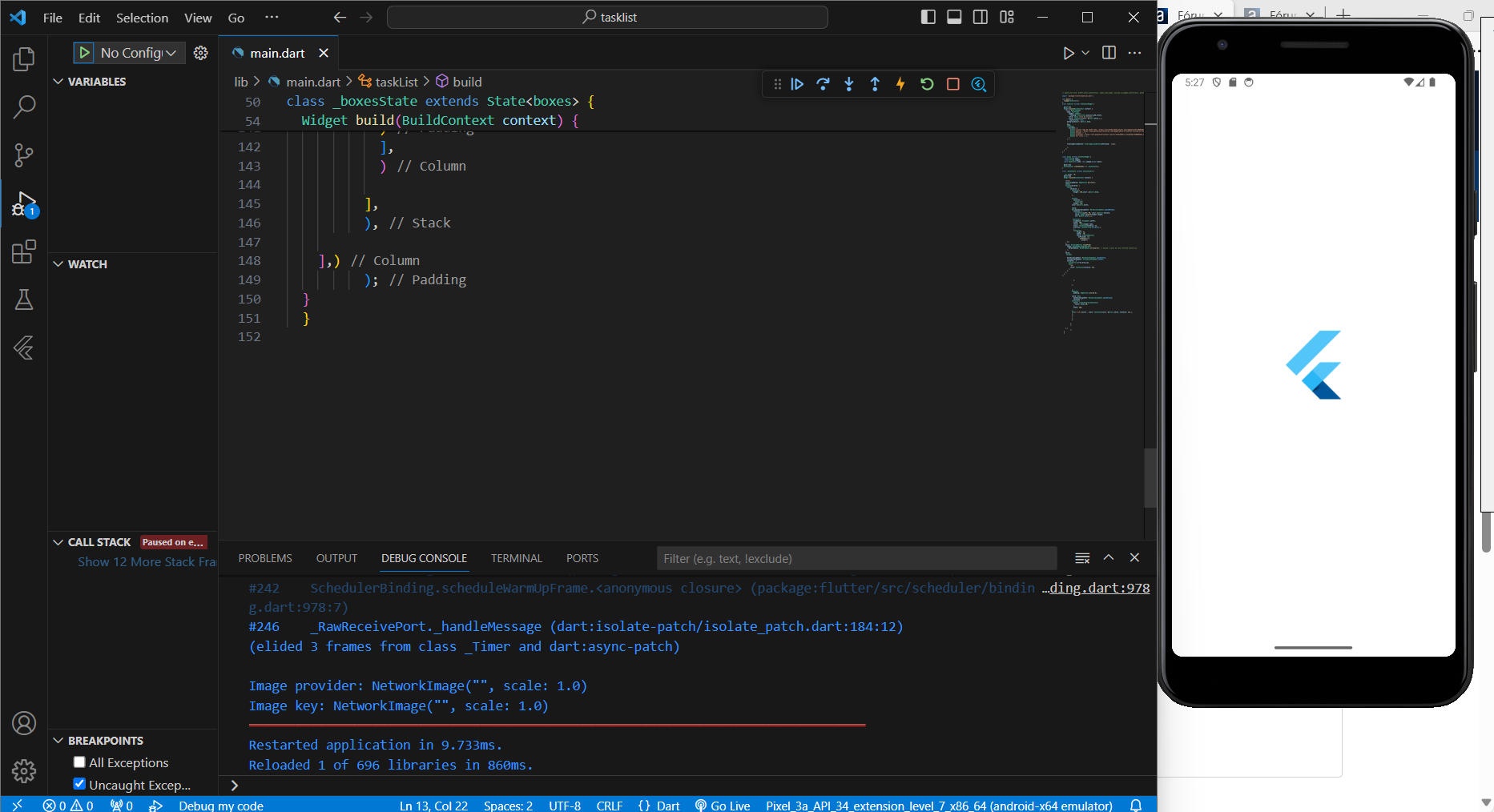This screenshot has height=812, width=1494.
Task: Open the Accounts menu icon
Action: click(24, 723)
